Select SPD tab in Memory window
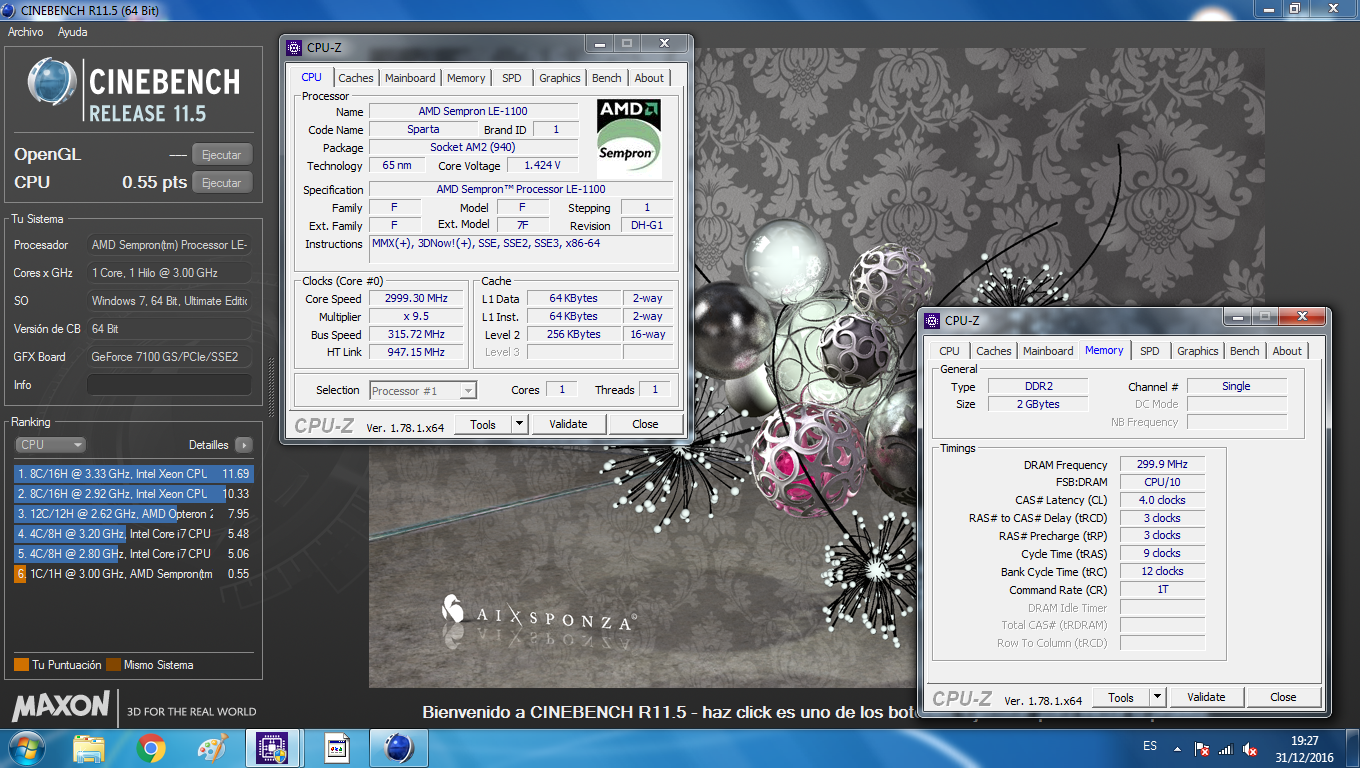This screenshot has height=768, width=1360. 1149,351
